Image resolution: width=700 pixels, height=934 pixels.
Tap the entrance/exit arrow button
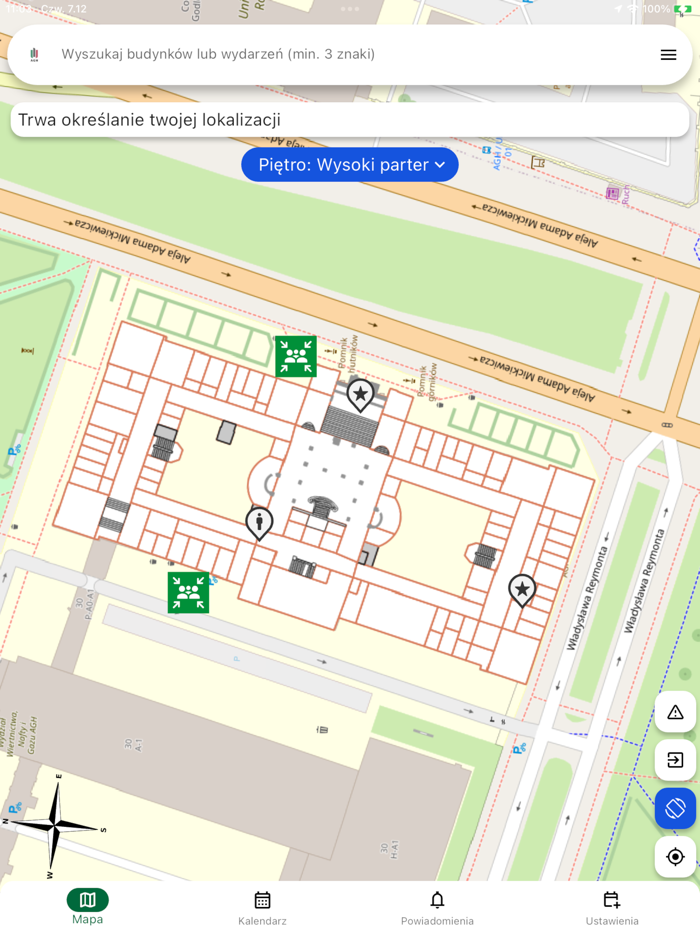tap(675, 760)
